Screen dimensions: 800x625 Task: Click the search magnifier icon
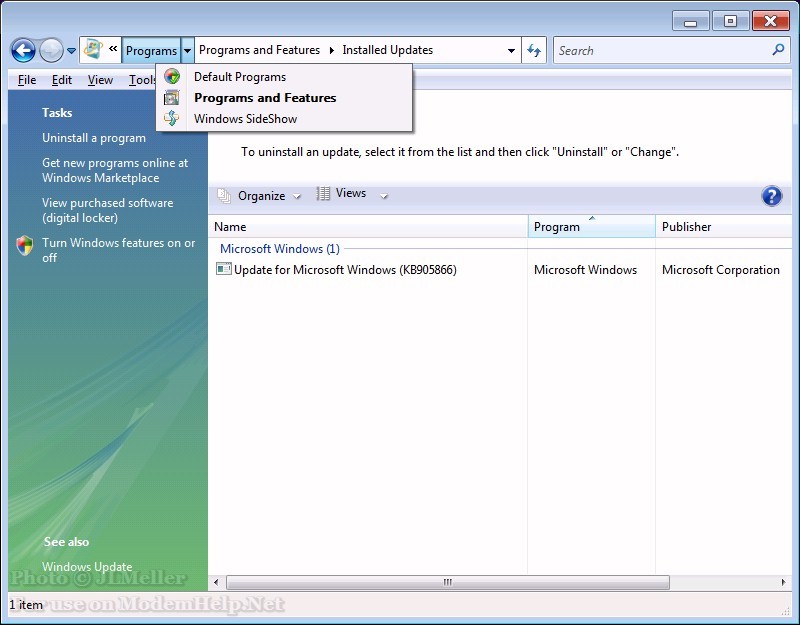click(x=778, y=50)
